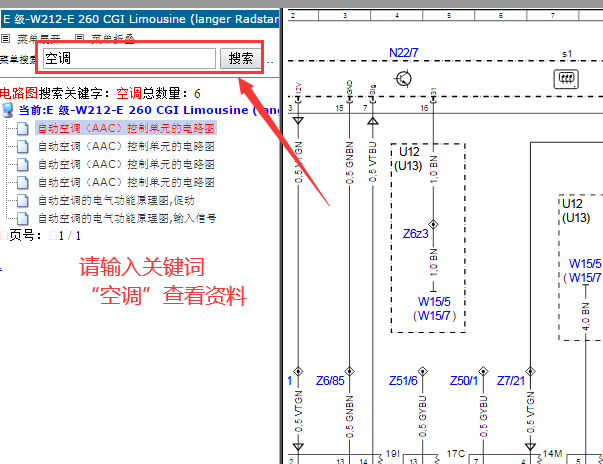The height and width of the screenshot is (464, 603).
Task: Click the document icon of the highlighted red entry
Action: point(23,128)
